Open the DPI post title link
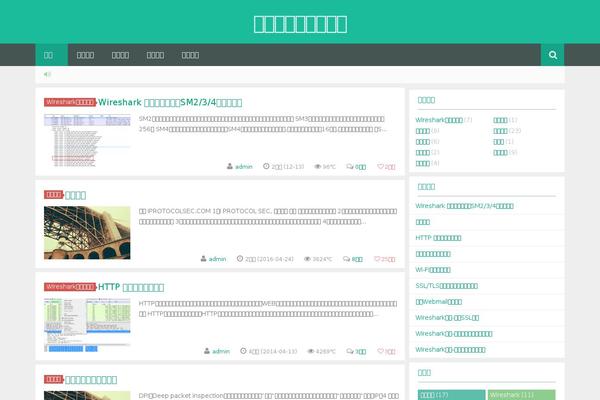Viewport: 600px width, 400px height. pos(91,380)
